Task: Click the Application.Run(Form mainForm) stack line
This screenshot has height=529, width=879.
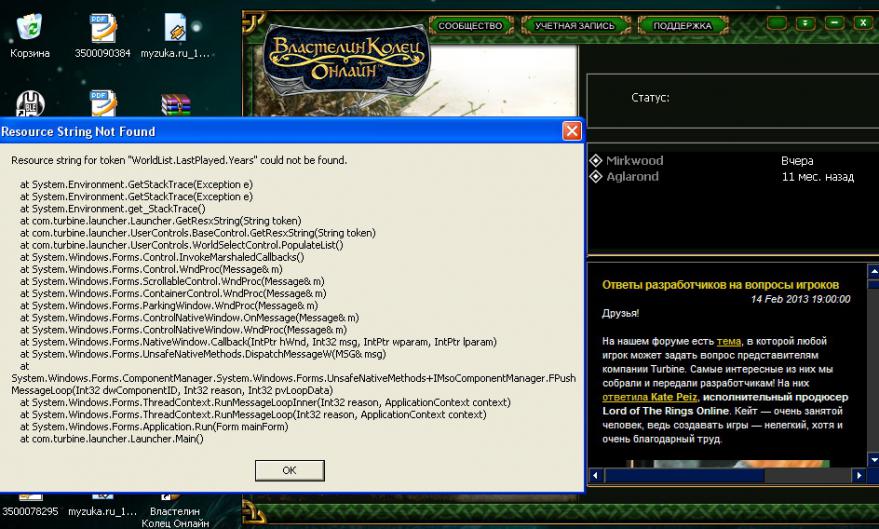Action: pos(154,426)
